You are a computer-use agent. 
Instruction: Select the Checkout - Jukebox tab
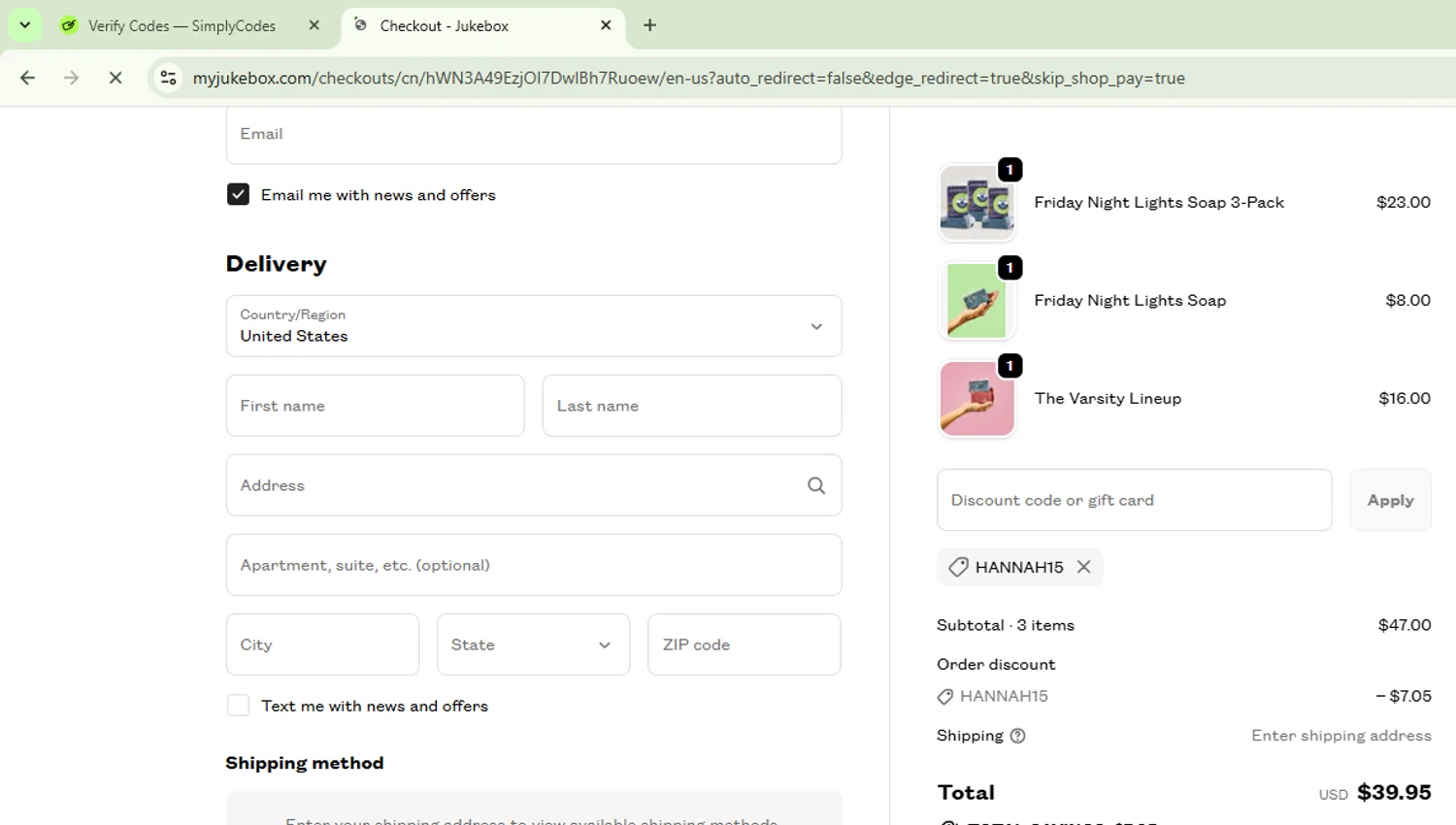(444, 26)
